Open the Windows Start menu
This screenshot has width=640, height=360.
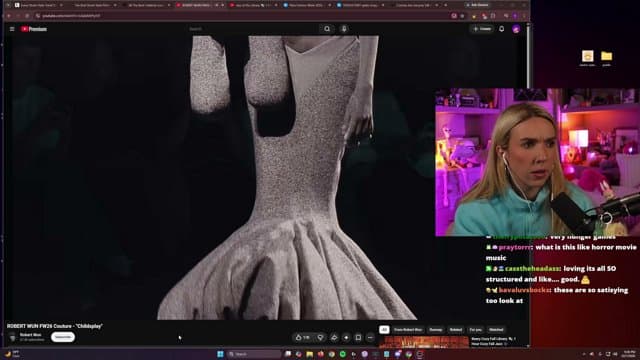click(220, 354)
